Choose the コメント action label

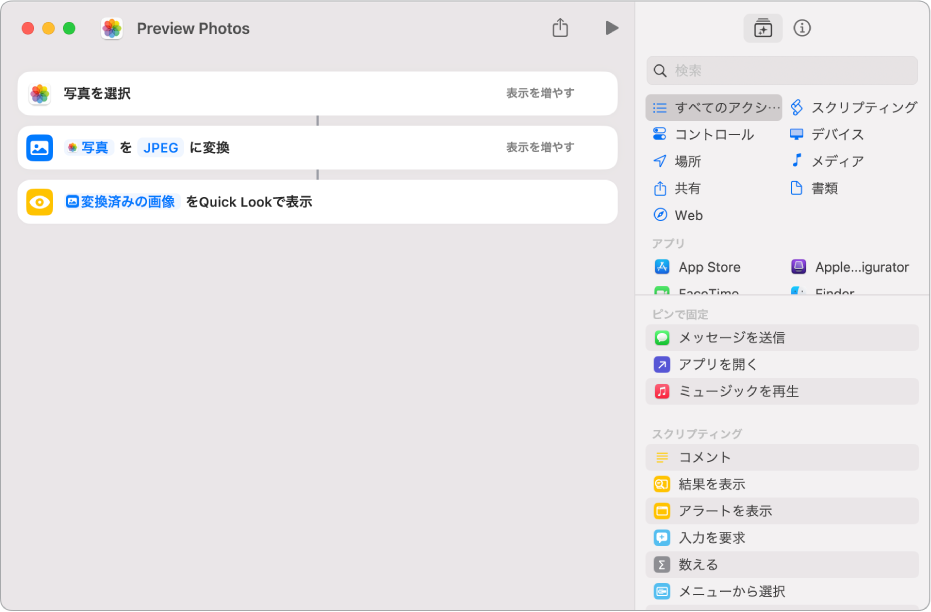coord(704,457)
